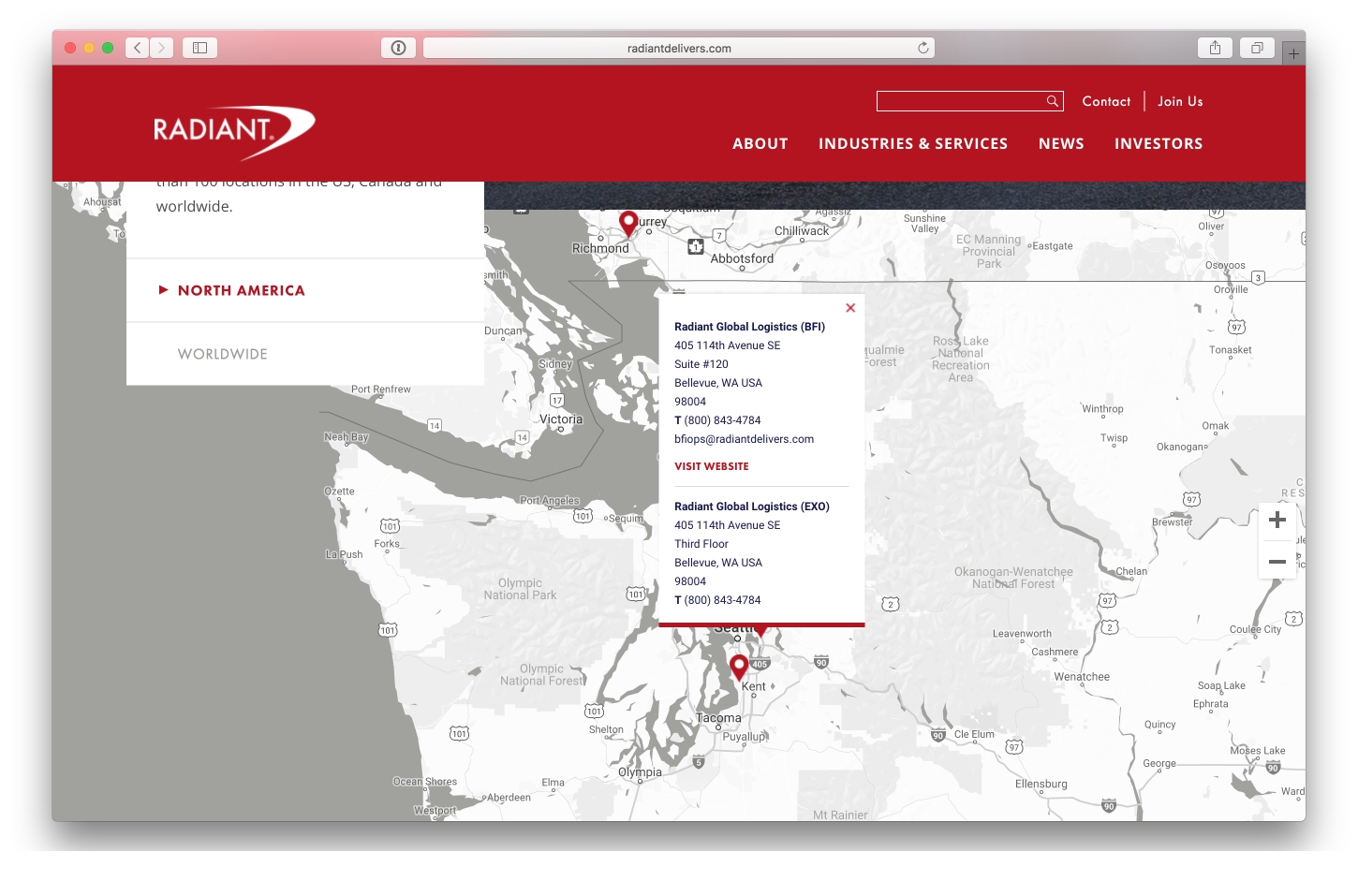Close the location info popup
Viewport: 1358px width, 896px height.
coord(850,308)
